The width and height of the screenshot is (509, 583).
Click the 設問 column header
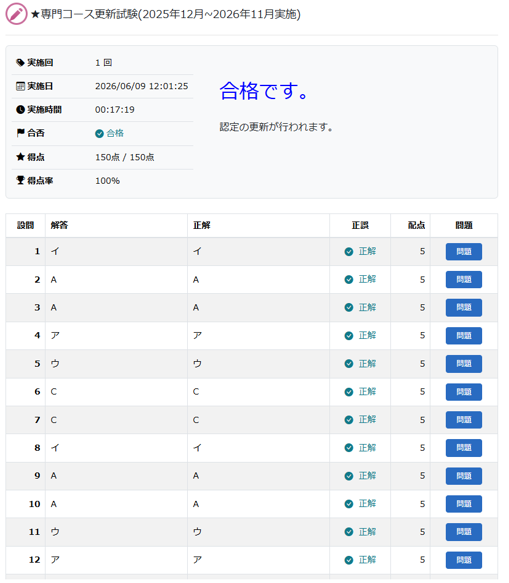pos(25,225)
